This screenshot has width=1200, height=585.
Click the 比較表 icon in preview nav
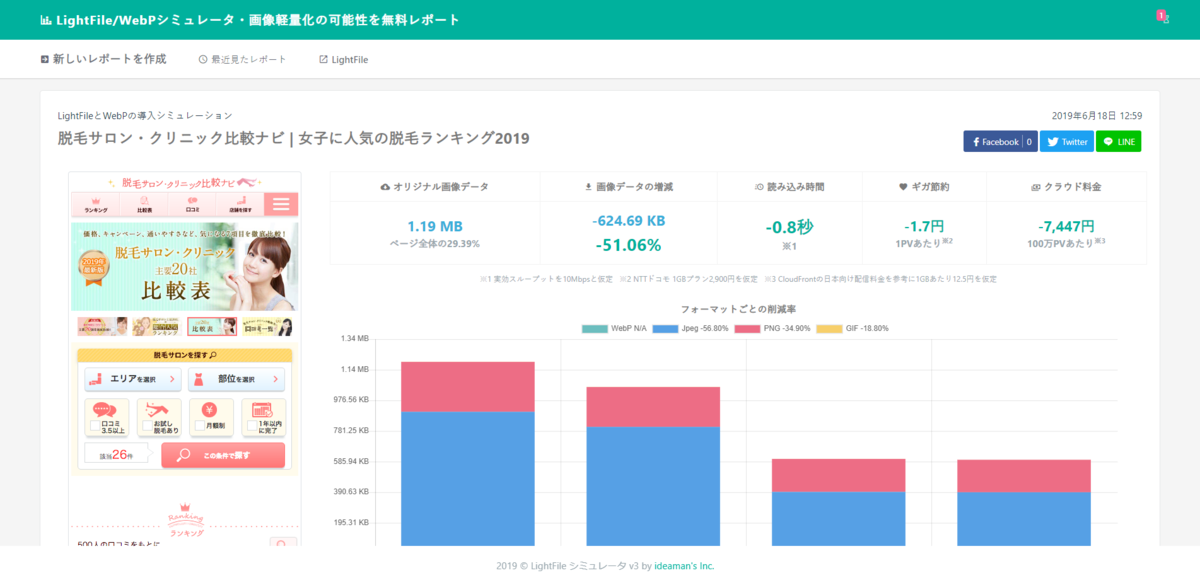[x=144, y=200]
